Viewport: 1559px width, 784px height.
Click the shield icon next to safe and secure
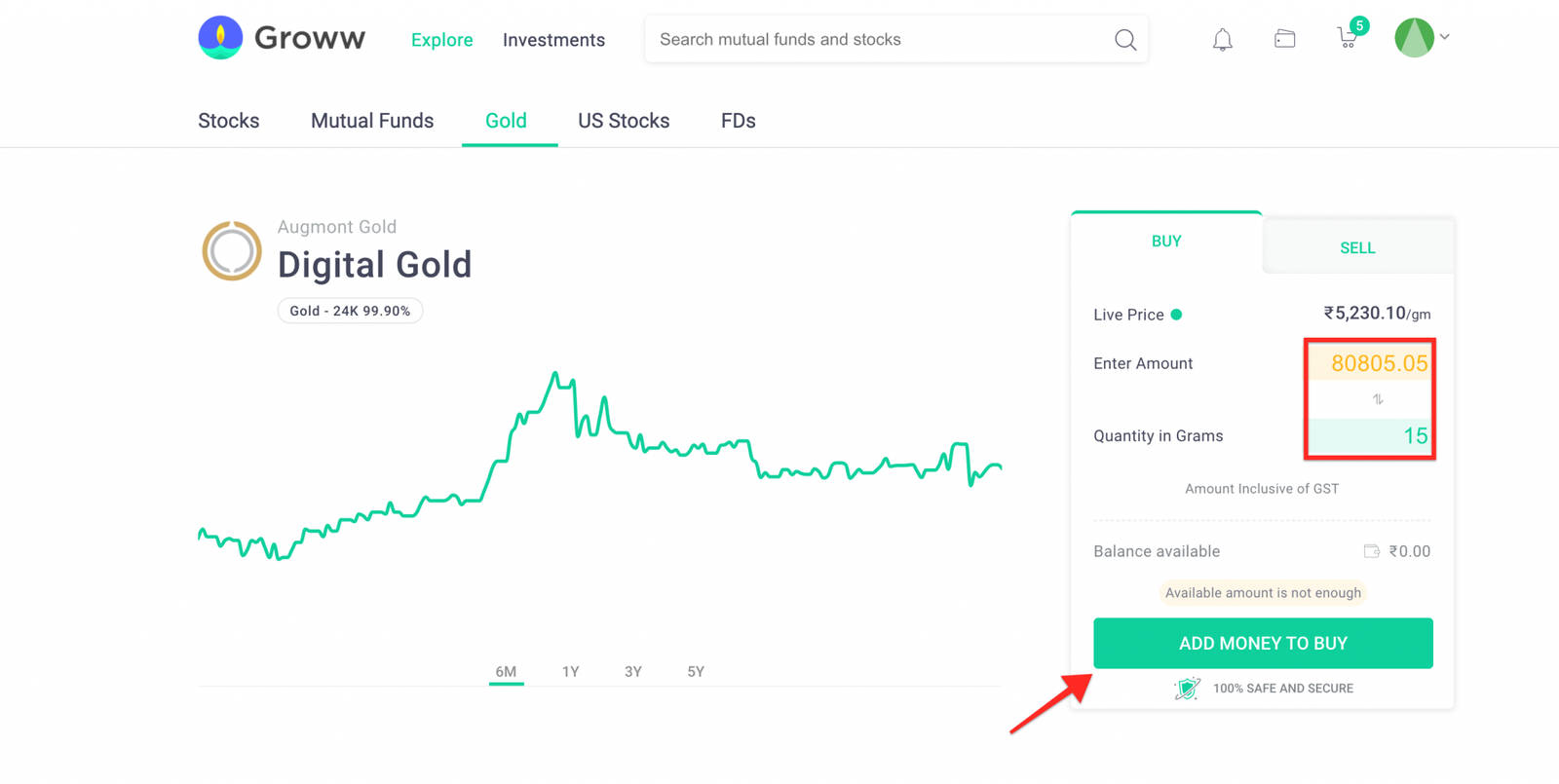pyautogui.click(x=1187, y=688)
